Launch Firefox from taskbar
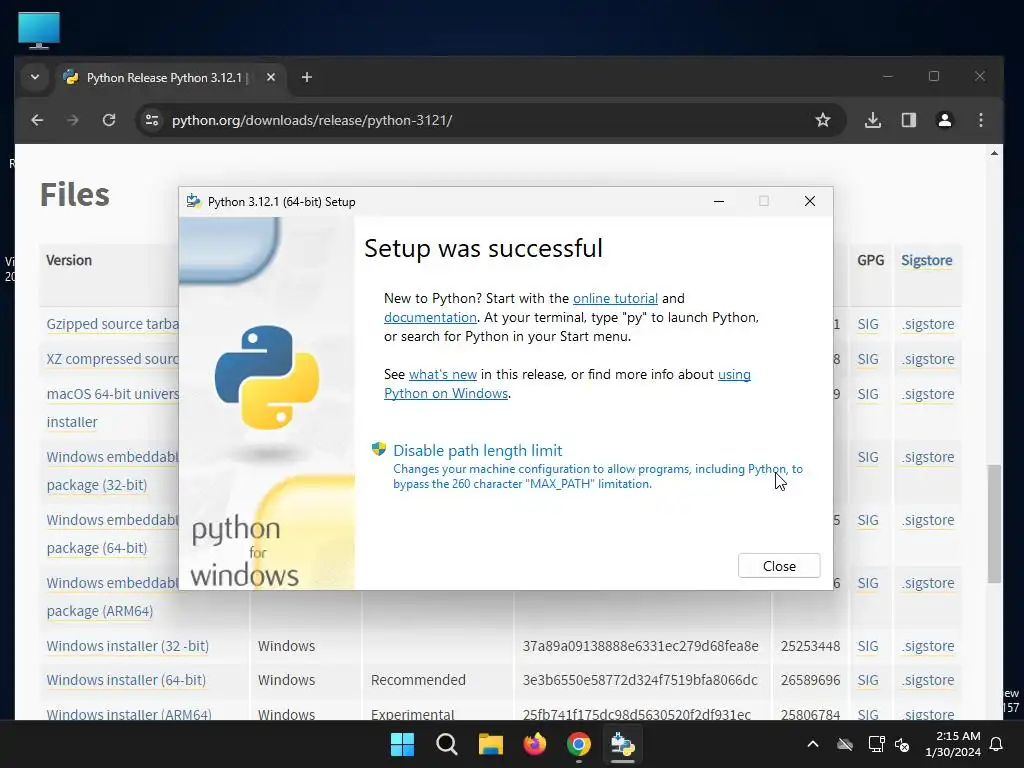 click(535, 744)
